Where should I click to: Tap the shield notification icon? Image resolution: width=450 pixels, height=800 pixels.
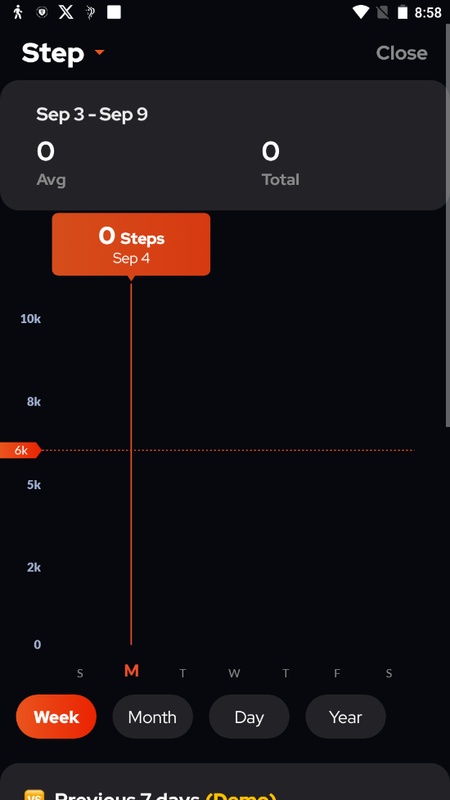(x=42, y=12)
